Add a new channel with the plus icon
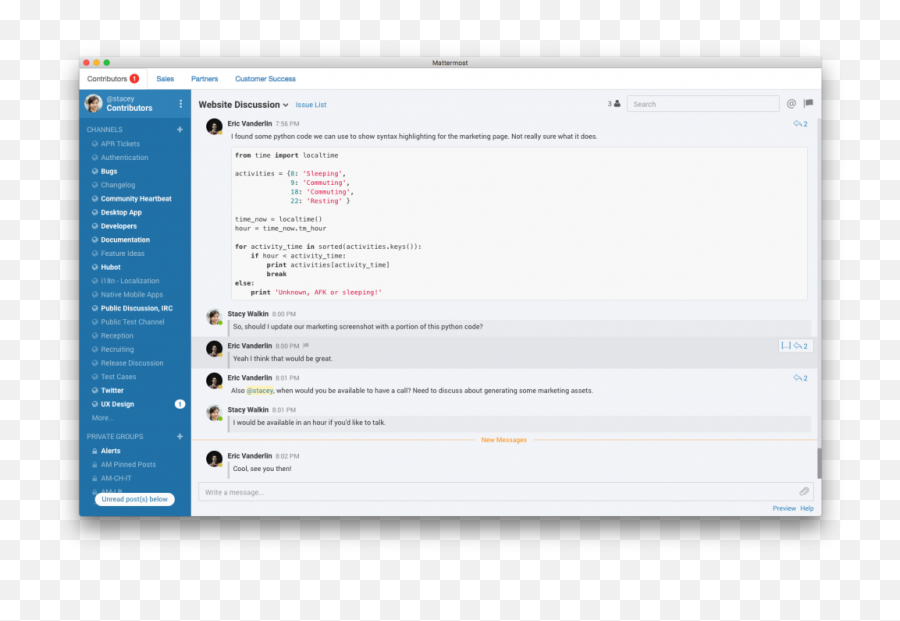This screenshot has width=900, height=621. click(x=180, y=130)
